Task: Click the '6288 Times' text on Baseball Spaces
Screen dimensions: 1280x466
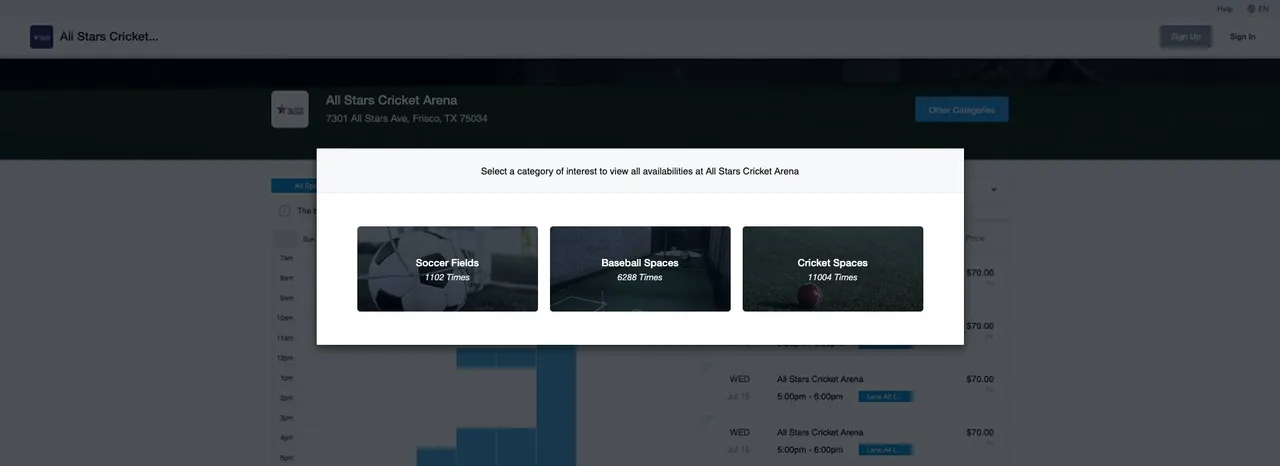Action: pos(640,277)
